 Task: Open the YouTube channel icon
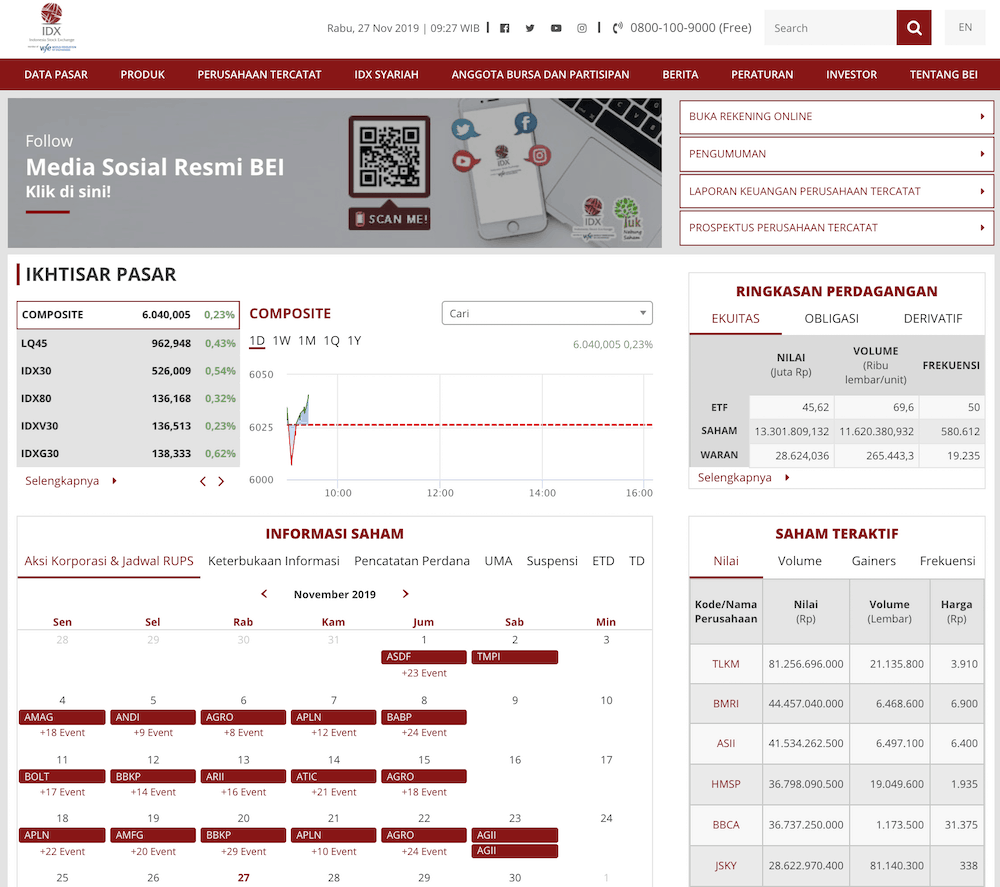(556, 28)
